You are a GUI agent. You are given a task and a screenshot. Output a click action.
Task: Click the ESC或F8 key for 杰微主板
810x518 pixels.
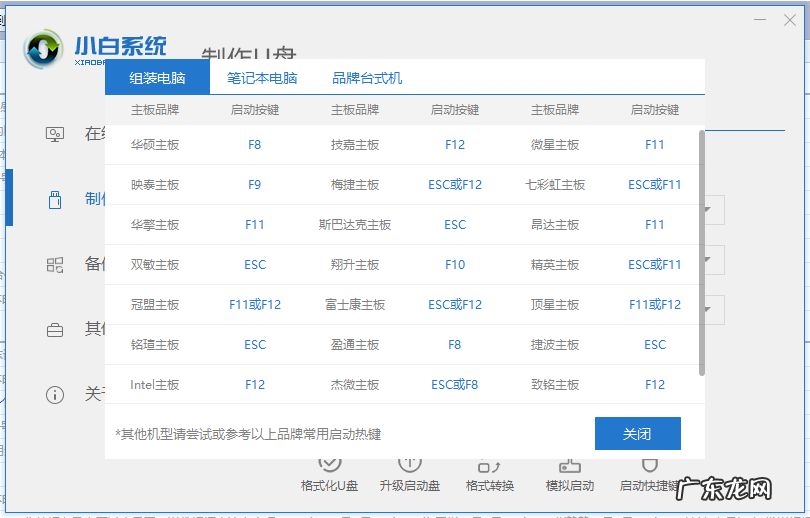click(455, 385)
